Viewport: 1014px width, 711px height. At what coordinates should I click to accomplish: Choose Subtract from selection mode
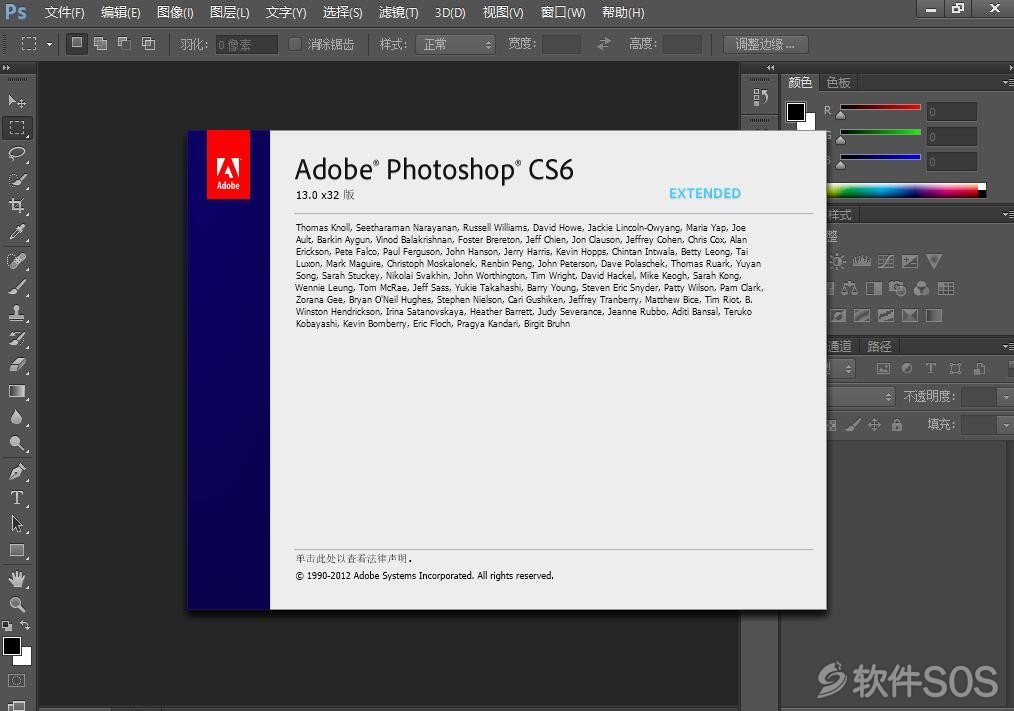click(124, 43)
